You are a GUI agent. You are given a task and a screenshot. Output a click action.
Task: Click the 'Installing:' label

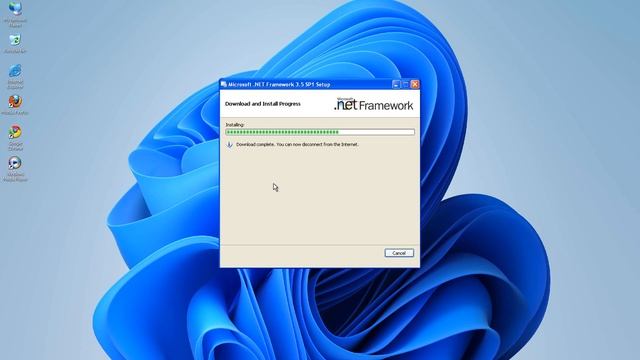coord(235,124)
